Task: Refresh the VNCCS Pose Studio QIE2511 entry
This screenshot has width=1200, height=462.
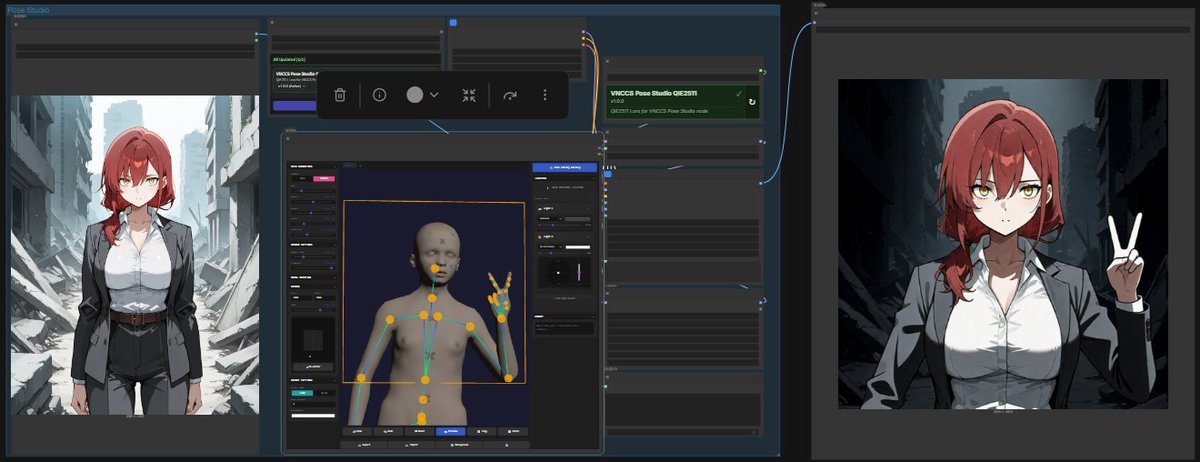Action: [x=752, y=102]
